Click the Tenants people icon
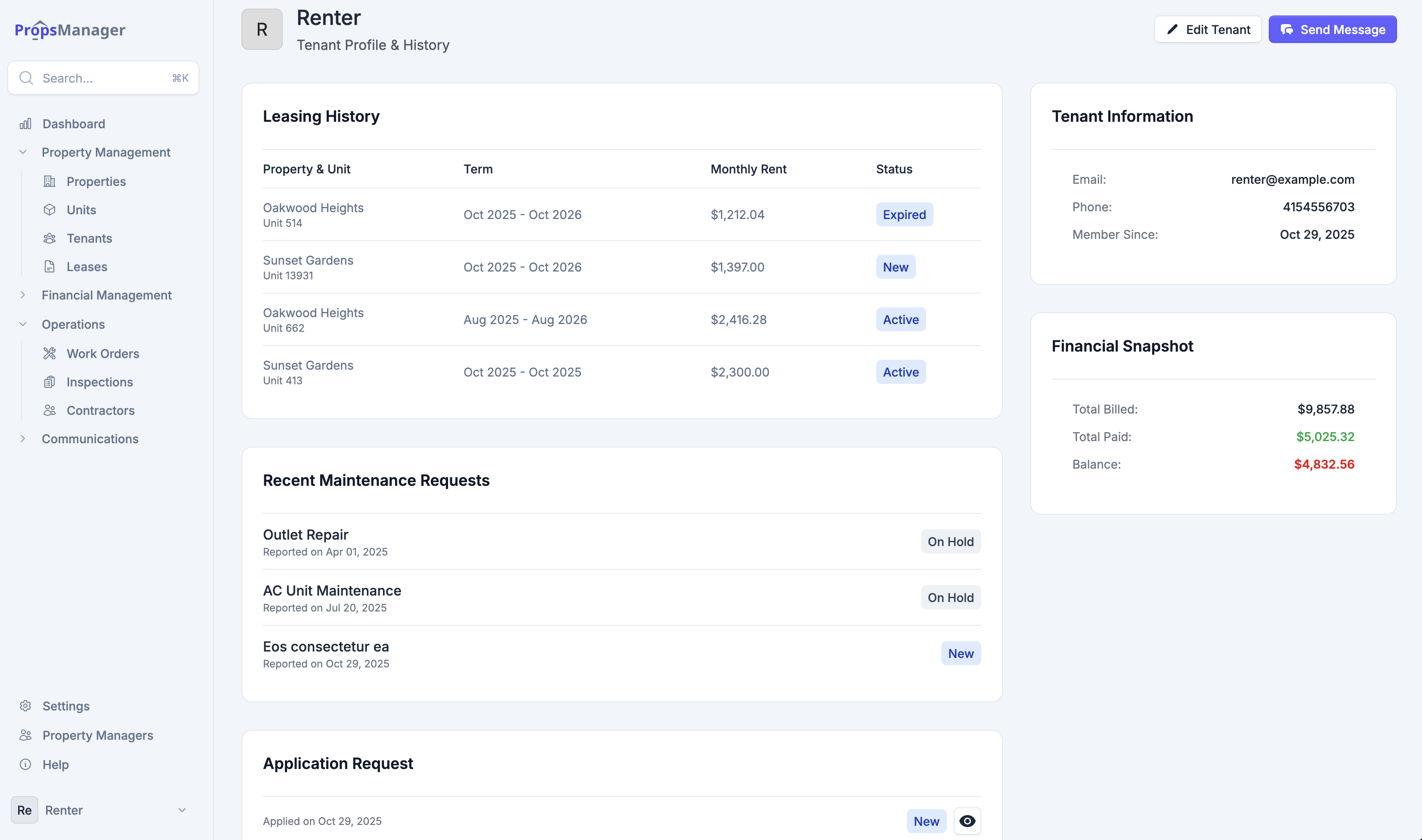The image size is (1422, 840). tap(50, 238)
